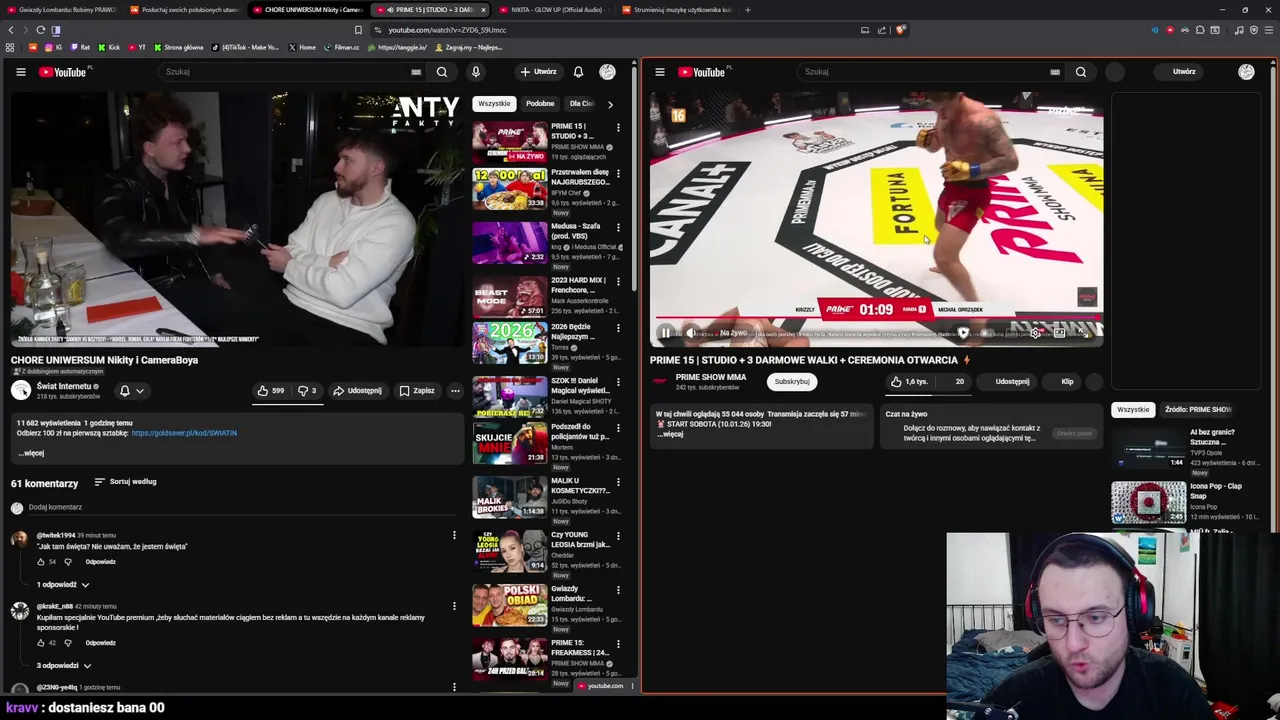Click Szukaj search field in right YouTube
Image resolution: width=1280 pixels, height=720 pixels.
click(920, 72)
